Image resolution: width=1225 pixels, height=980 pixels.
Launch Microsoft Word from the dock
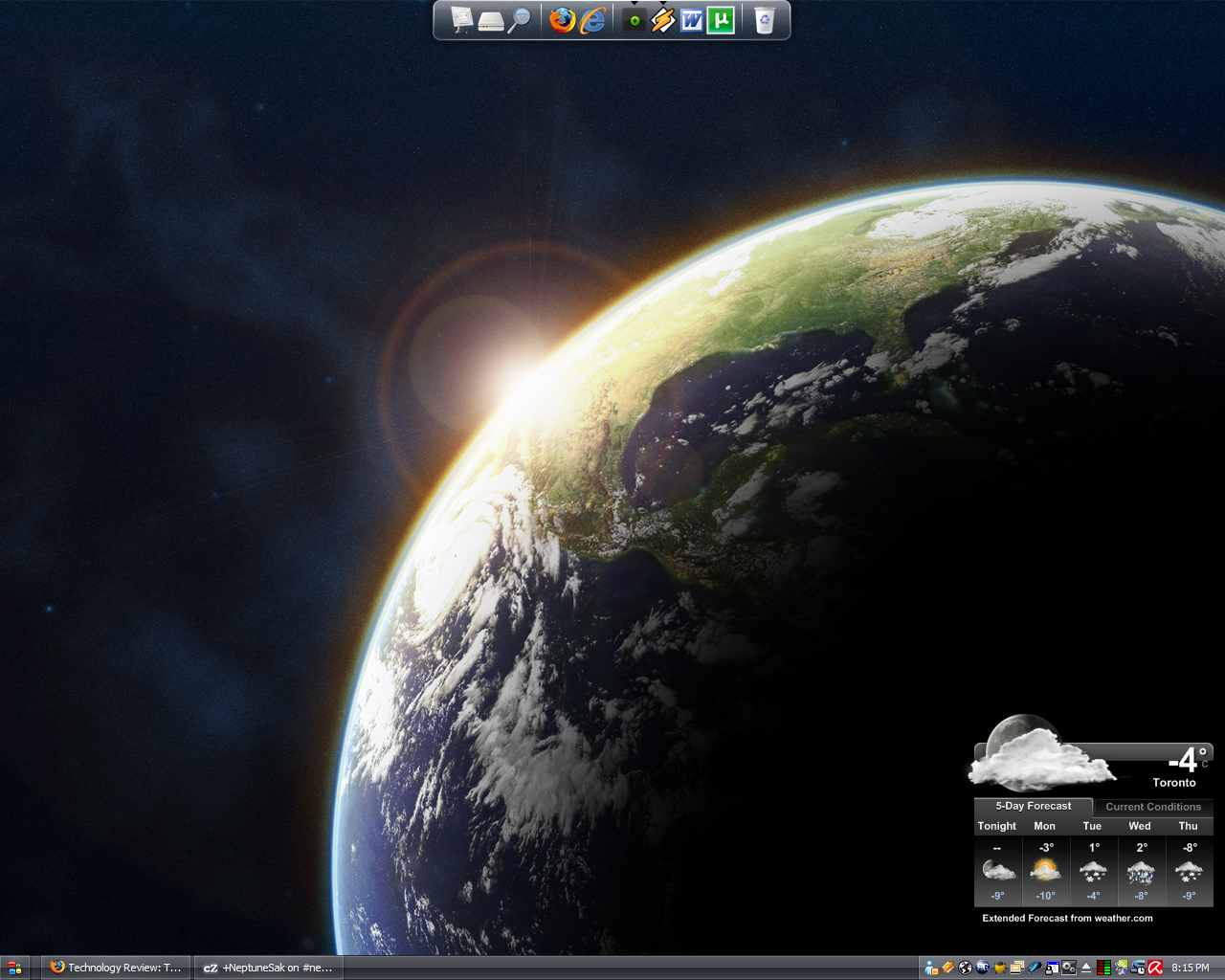[x=692, y=20]
